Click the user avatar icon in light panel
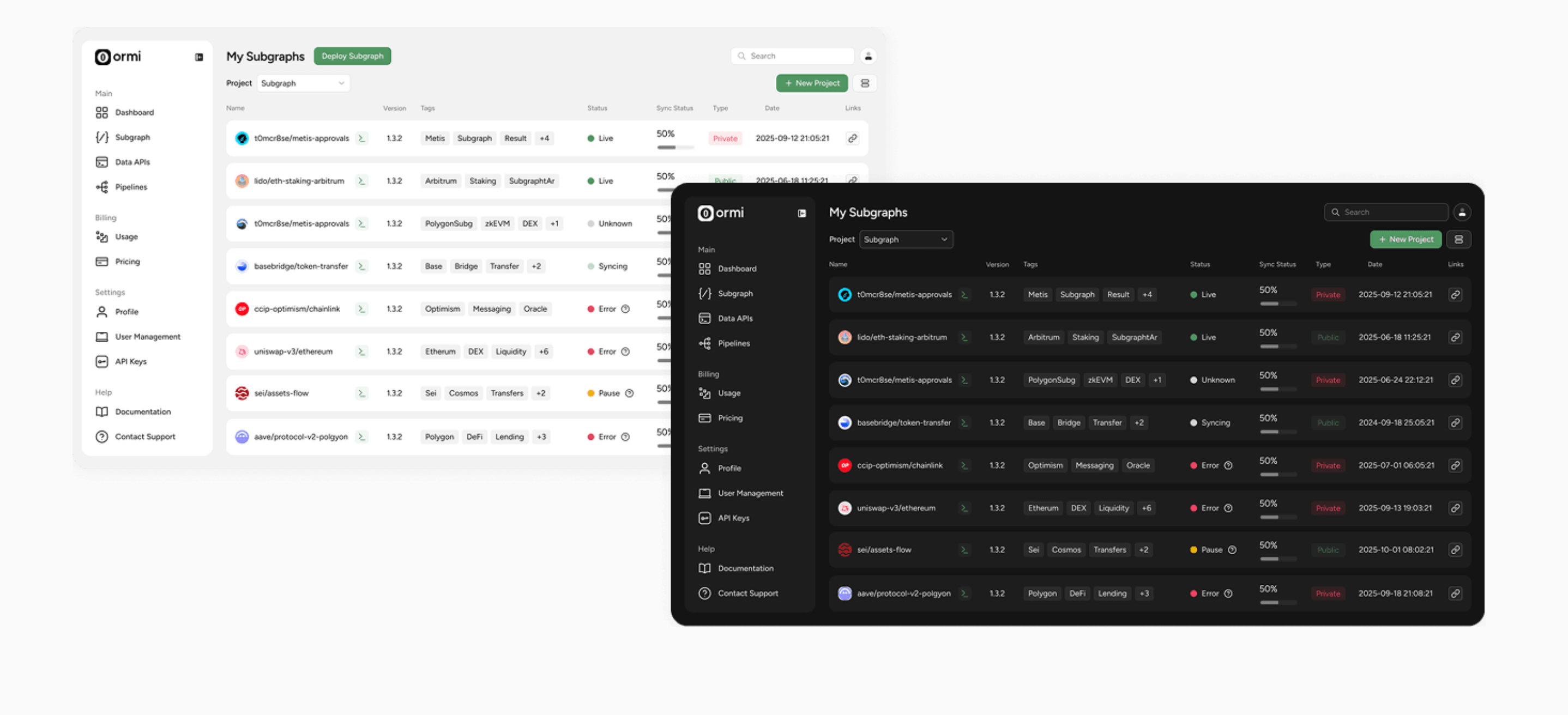Viewport: 1568px width, 715px height. pos(868,56)
